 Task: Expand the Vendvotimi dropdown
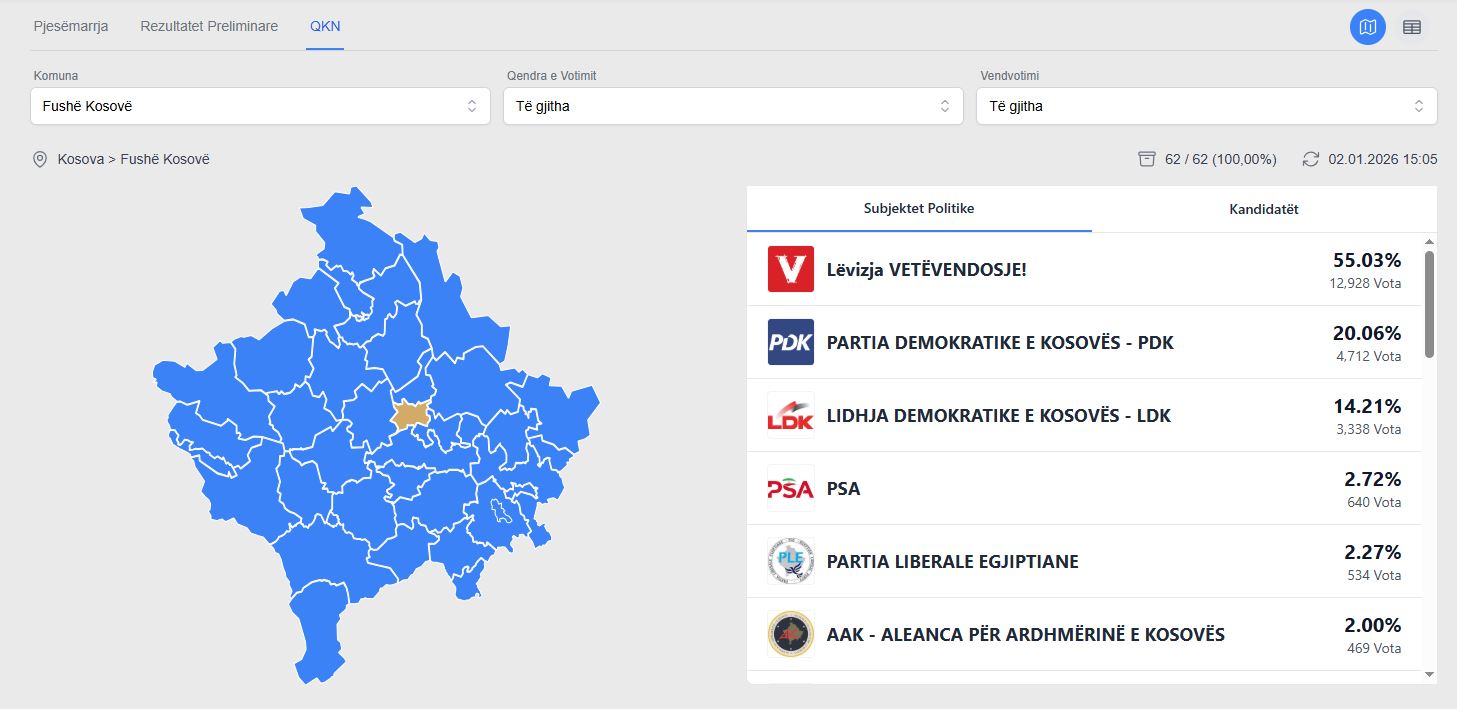pyautogui.click(x=1206, y=106)
